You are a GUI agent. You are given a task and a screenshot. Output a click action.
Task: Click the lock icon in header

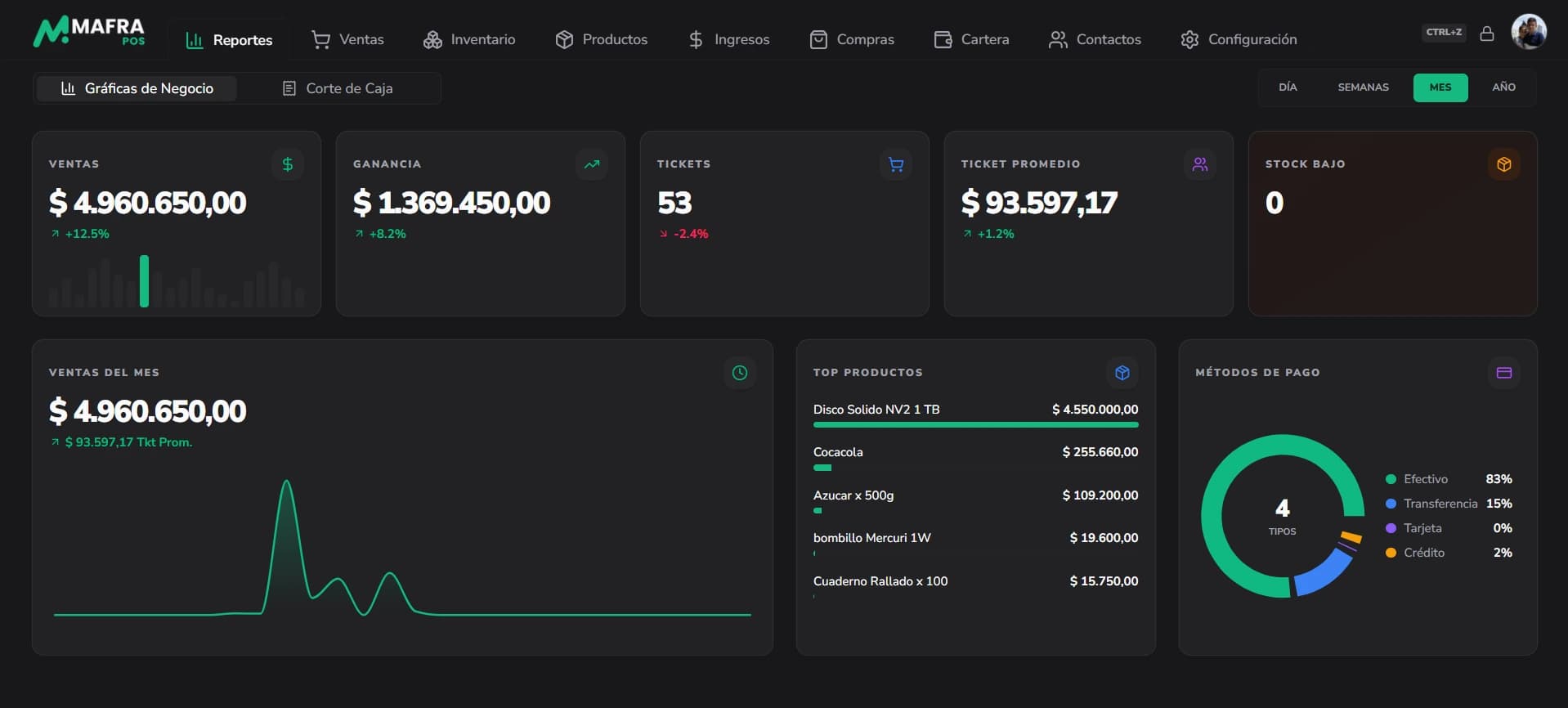click(1487, 33)
